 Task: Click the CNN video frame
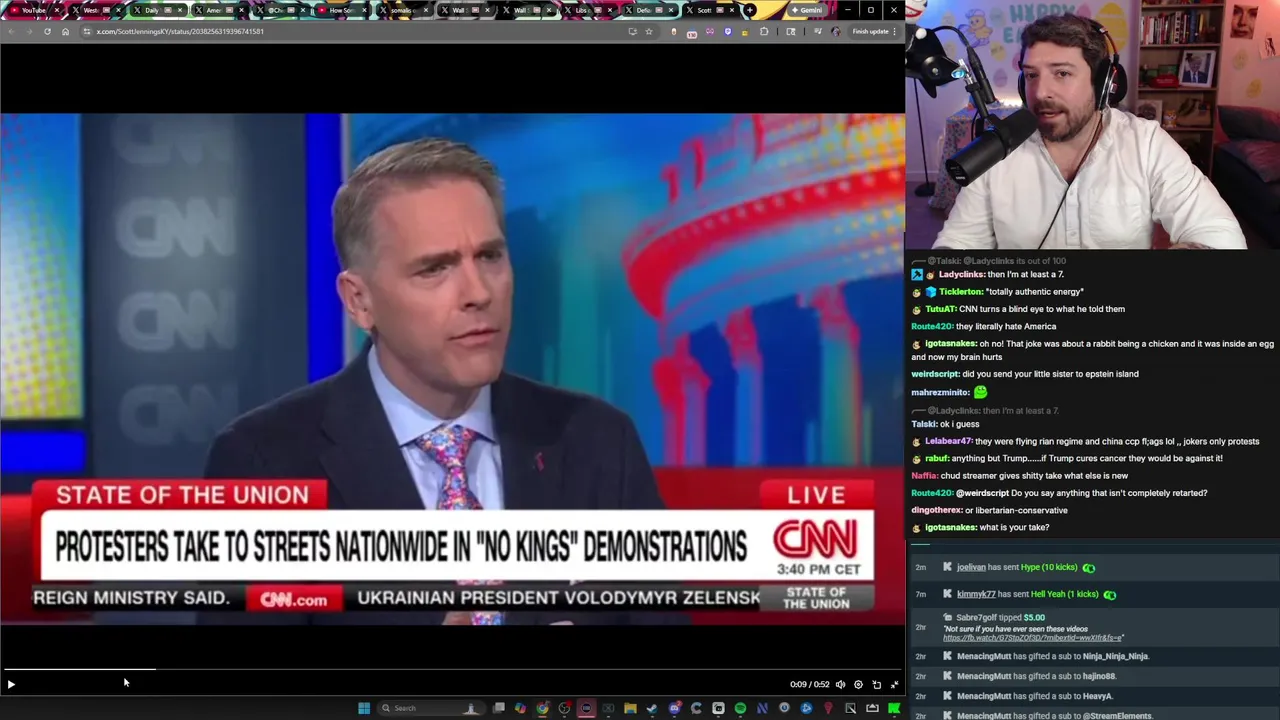pos(452,369)
